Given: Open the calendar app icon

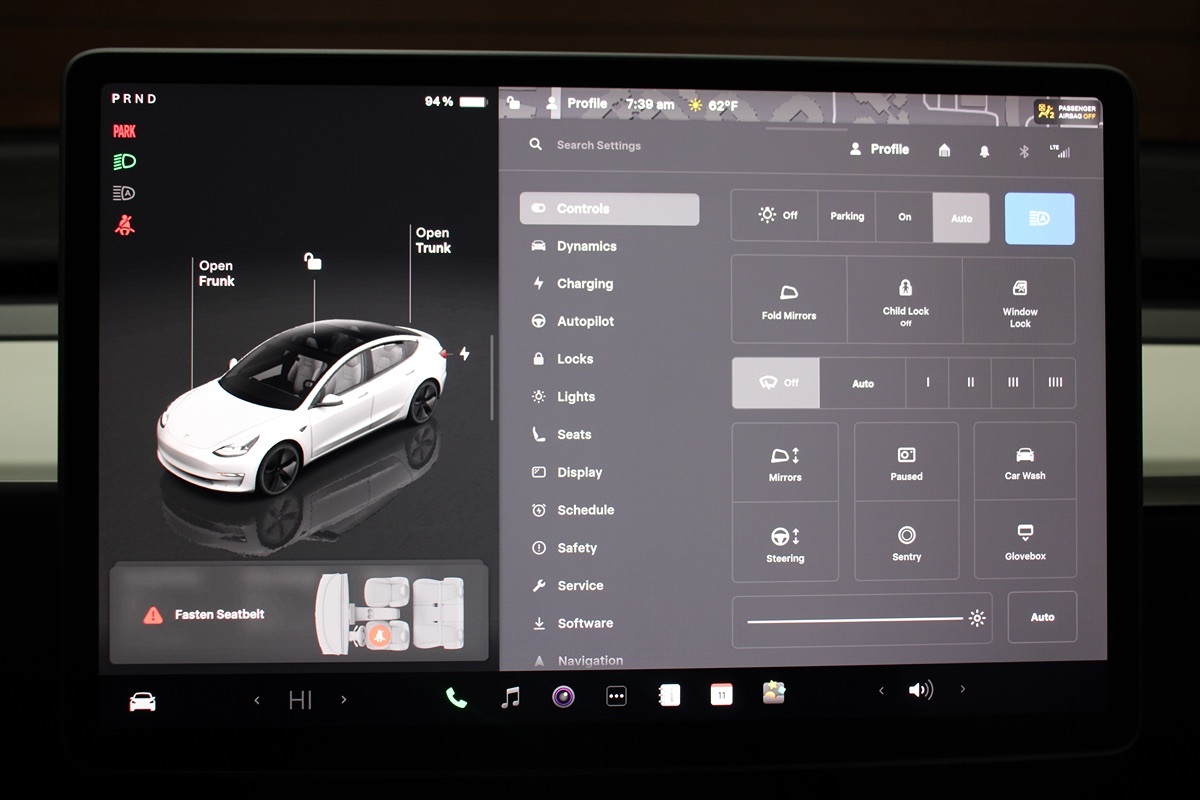Looking at the screenshot, I should coord(721,696).
